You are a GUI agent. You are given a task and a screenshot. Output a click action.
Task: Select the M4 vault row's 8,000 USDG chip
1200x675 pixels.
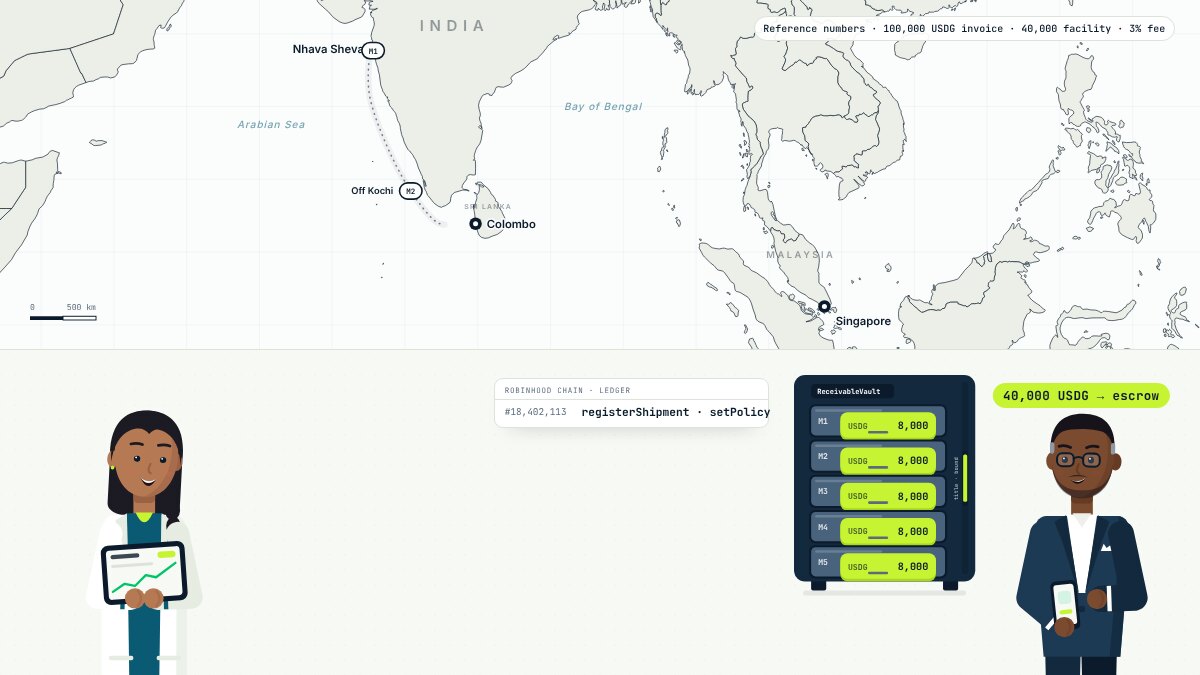888,531
